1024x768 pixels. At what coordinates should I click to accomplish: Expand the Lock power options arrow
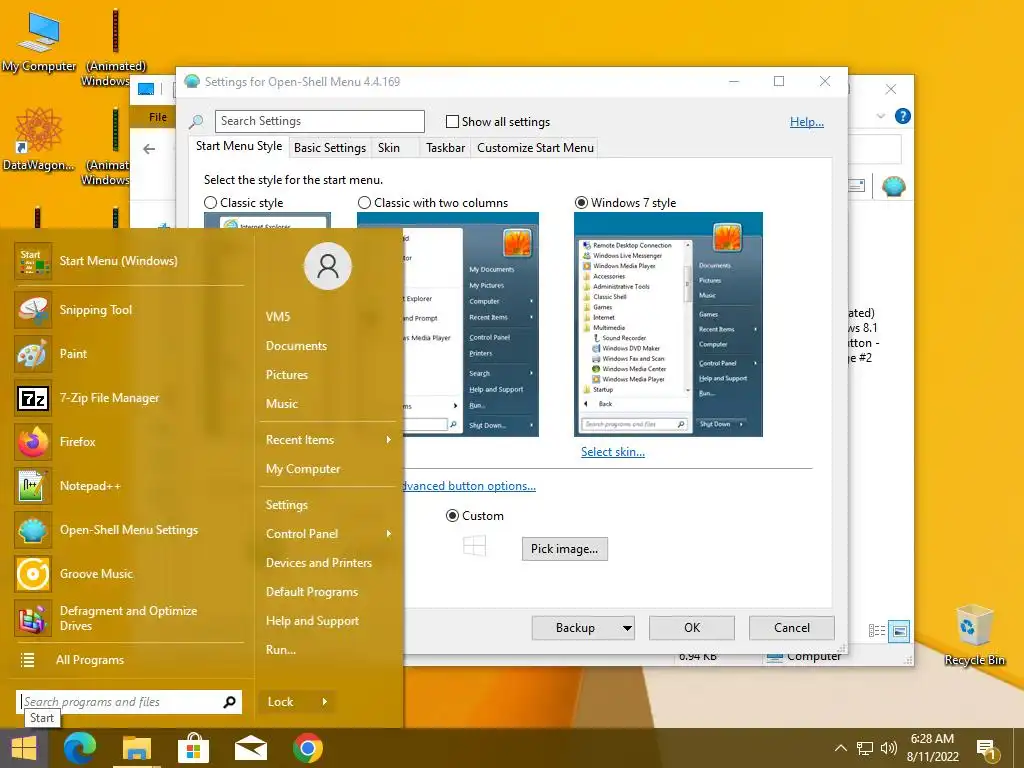(324, 702)
